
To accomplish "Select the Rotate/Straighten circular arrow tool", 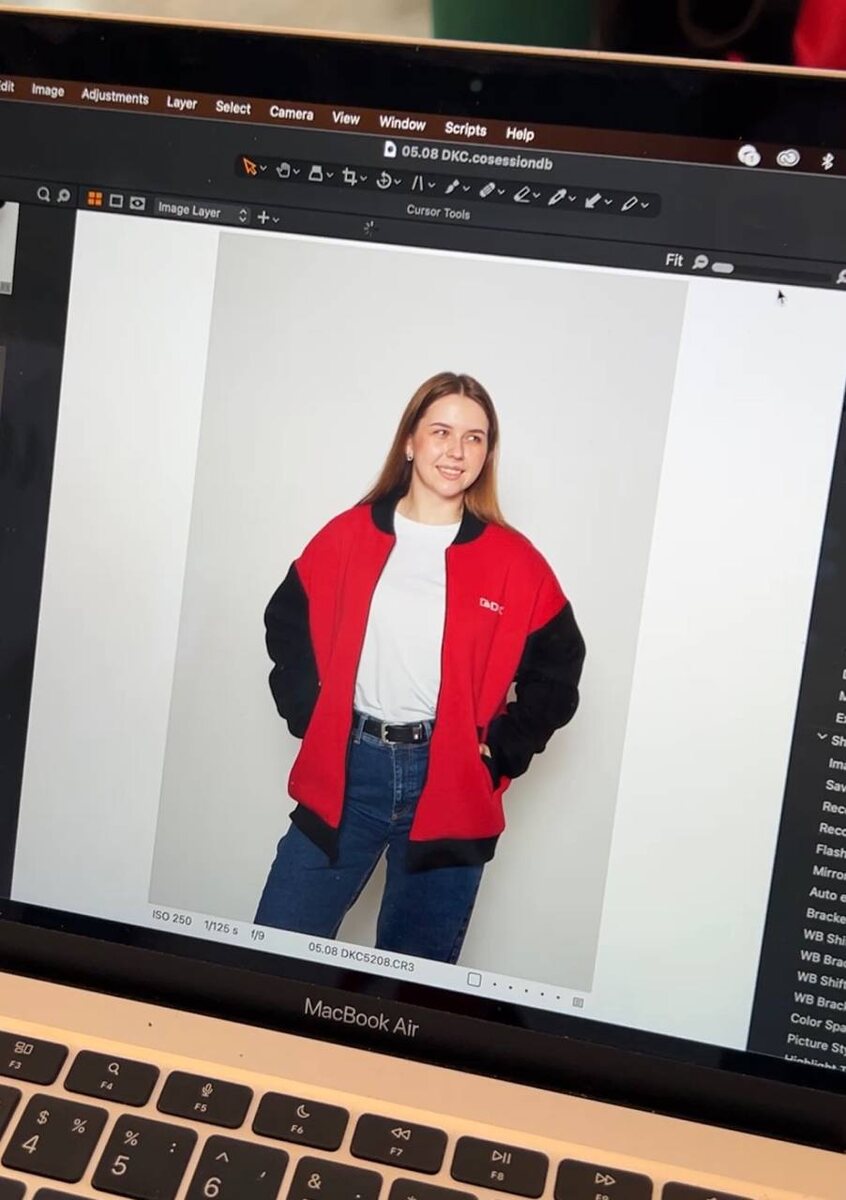I will 383,180.
